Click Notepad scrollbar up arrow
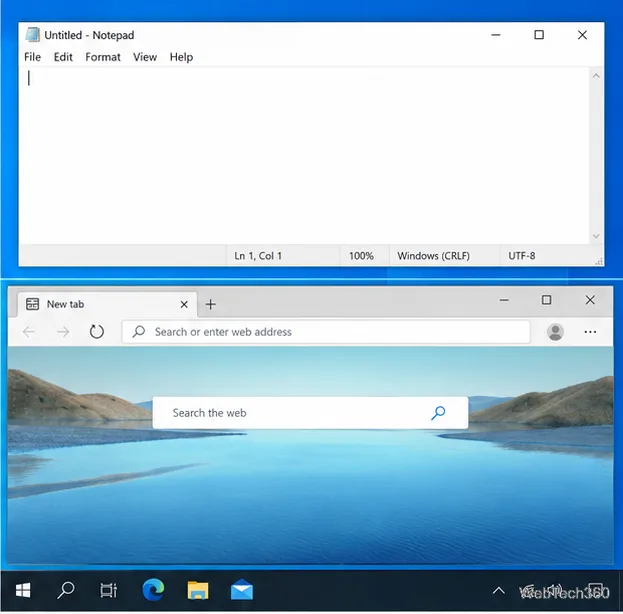 pyautogui.click(x=596, y=76)
